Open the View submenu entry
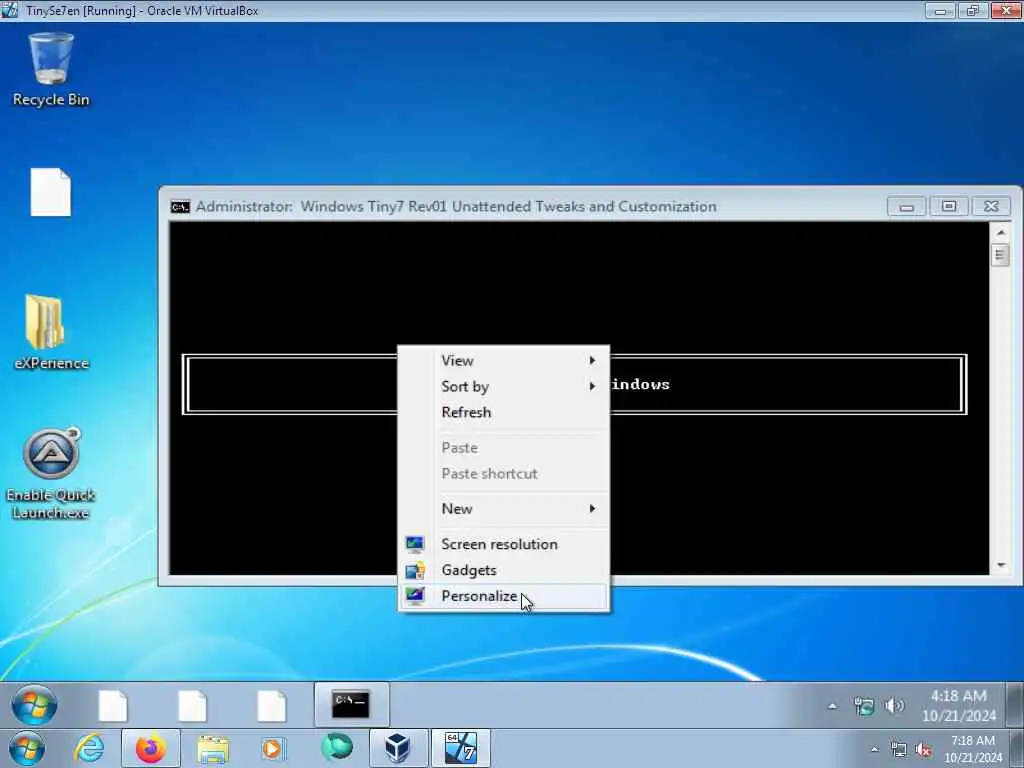The image size is (1024, 768). 504,360
